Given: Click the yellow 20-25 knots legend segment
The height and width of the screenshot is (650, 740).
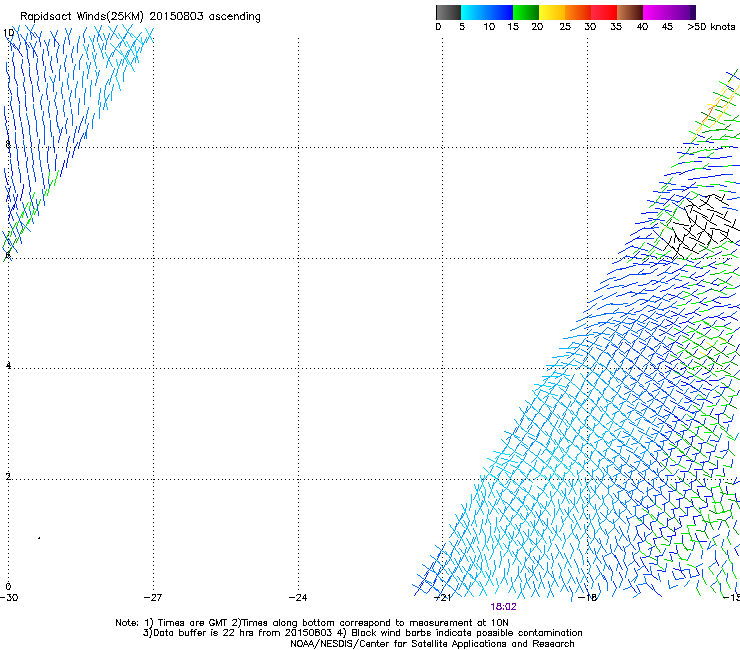Looking at the screenshot, I should [552, 12].
